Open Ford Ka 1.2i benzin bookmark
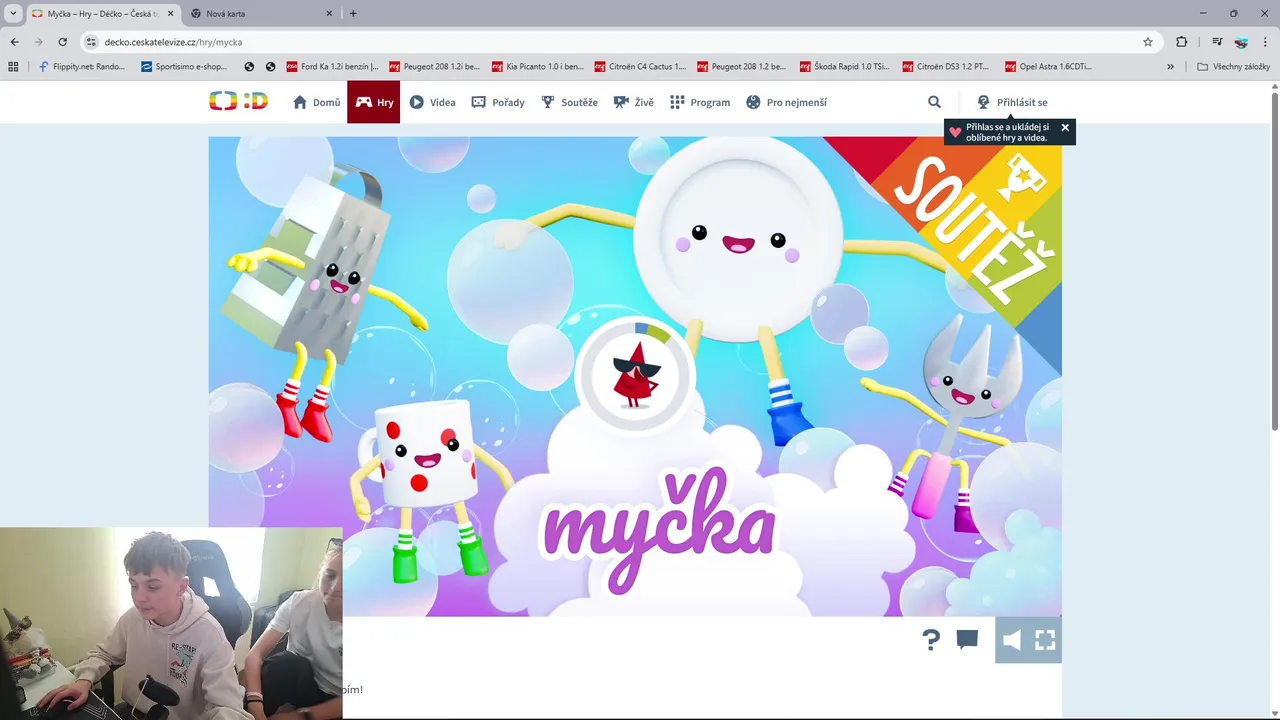Screen dimensions: 1280x720 pos(332,67)
